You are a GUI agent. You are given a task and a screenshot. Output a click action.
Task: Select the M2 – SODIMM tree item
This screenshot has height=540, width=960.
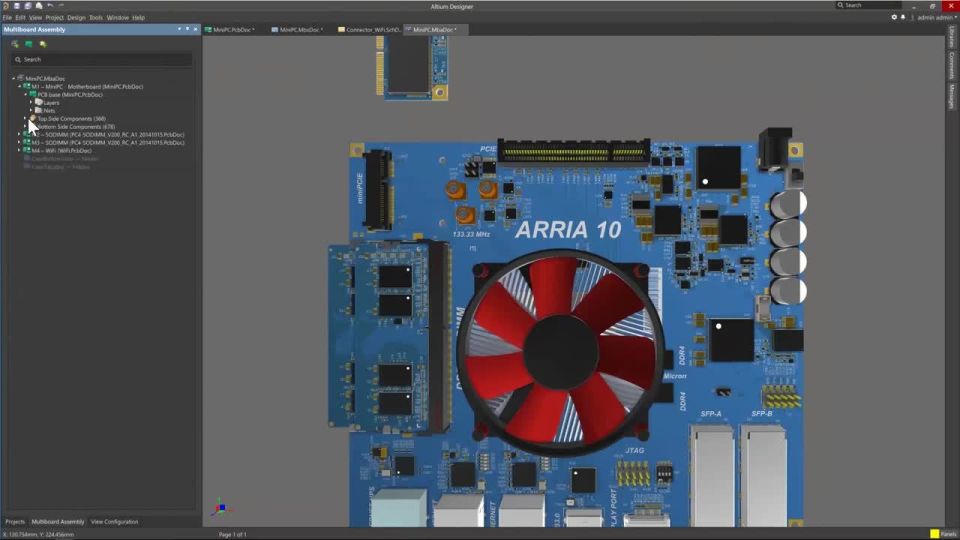pos(108,135)
